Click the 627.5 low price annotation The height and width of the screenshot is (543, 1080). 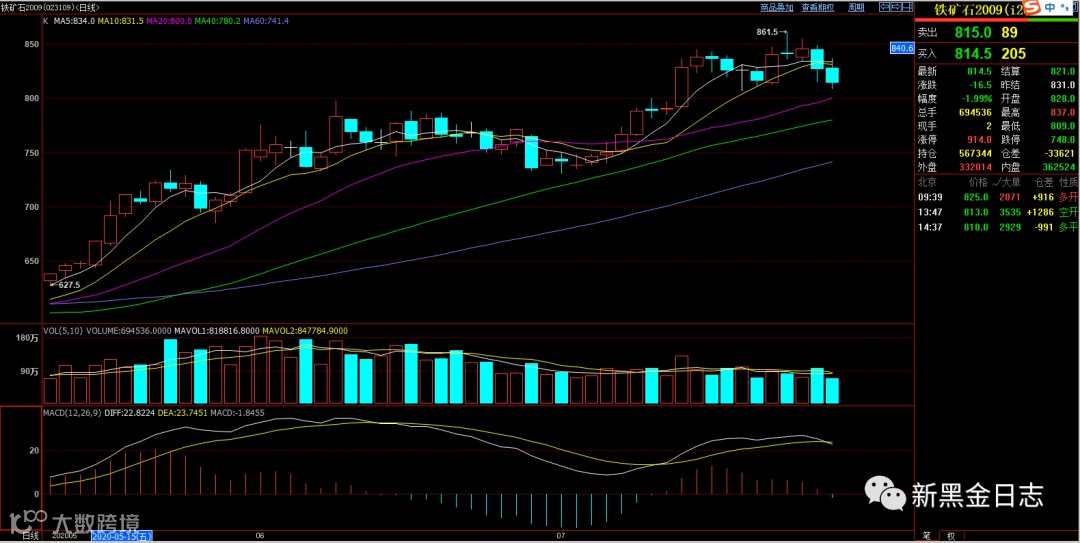69,285
